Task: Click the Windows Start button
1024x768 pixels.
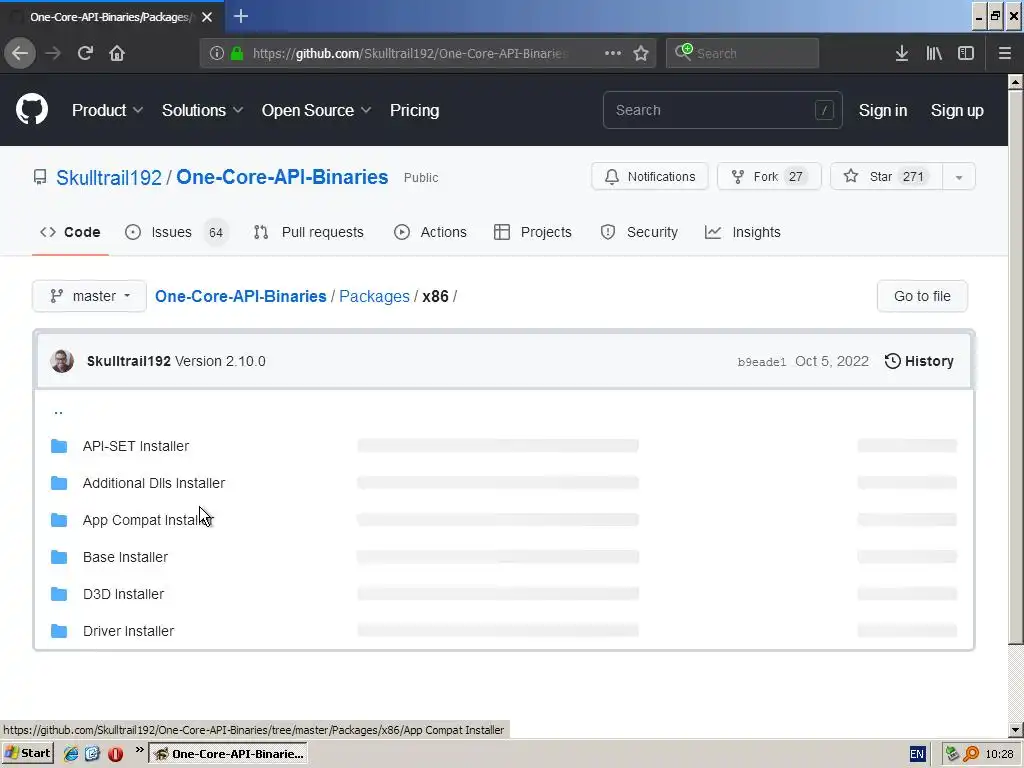Action: 27,754
